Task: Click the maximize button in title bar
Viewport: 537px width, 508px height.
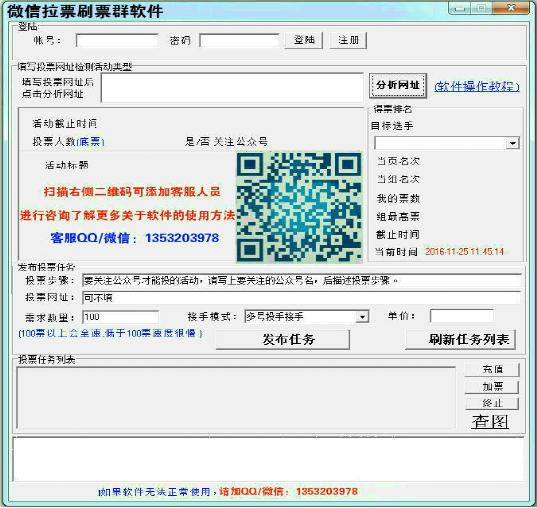Action: click(481, 8)
